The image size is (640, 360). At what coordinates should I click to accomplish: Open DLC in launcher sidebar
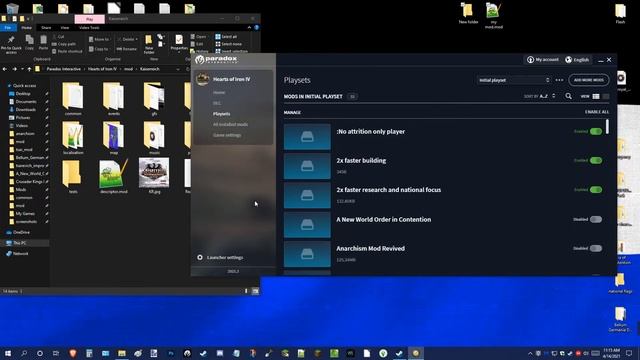[x=217, y=103]
